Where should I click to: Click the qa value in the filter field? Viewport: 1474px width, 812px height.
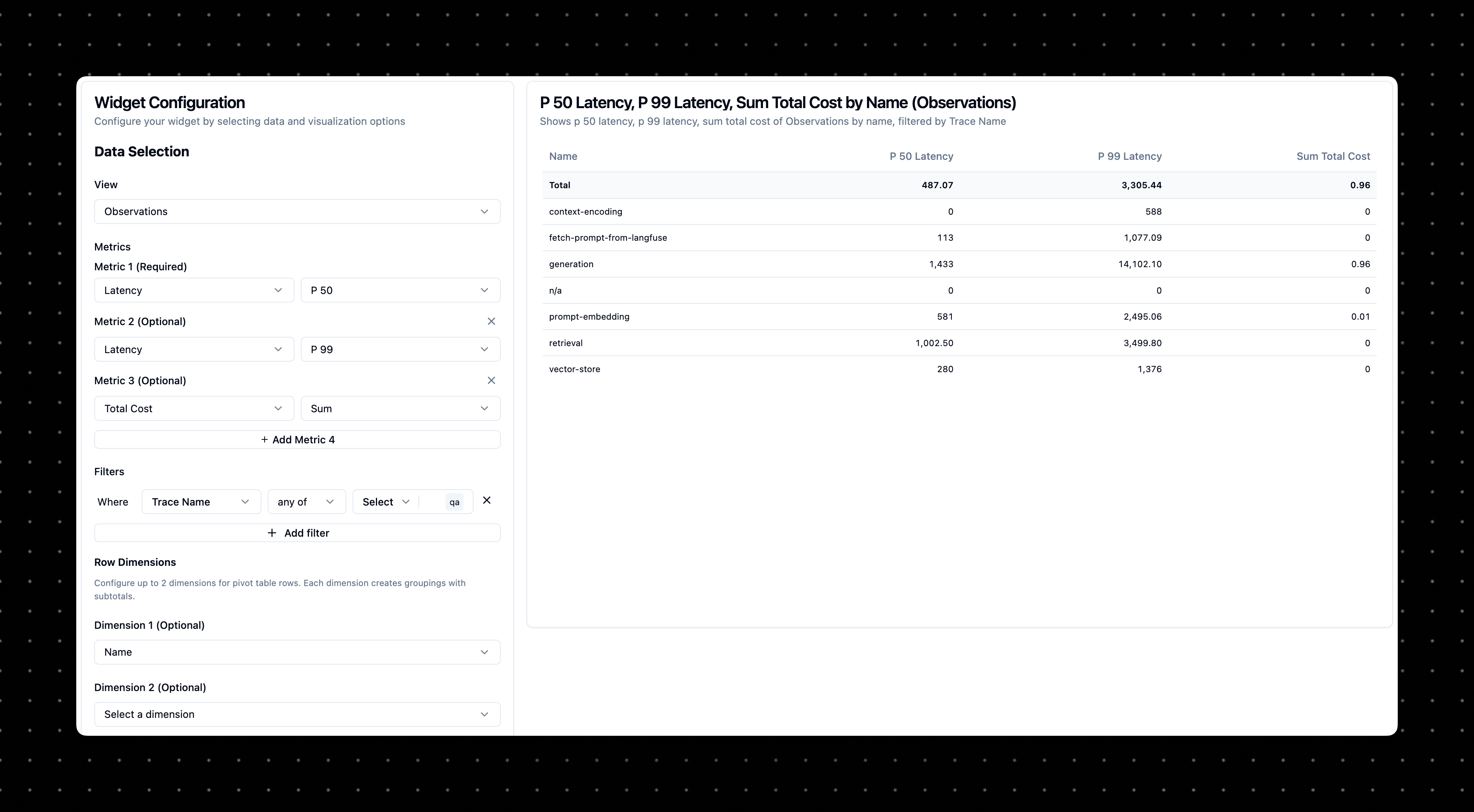pos(454,502)
